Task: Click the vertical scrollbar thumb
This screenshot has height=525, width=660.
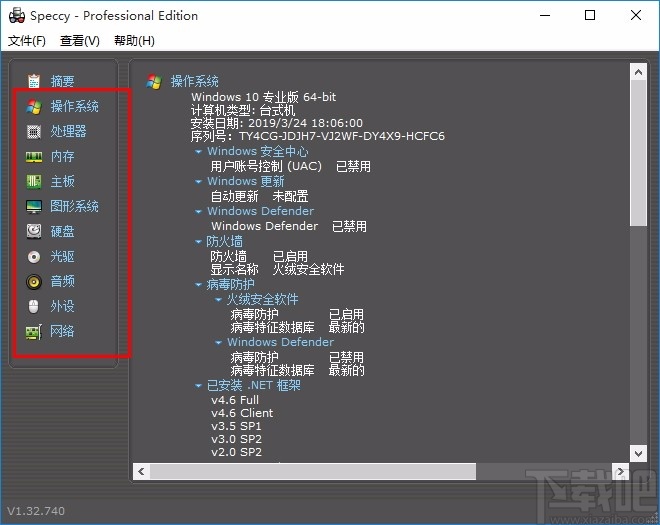Action: (638, 153)
